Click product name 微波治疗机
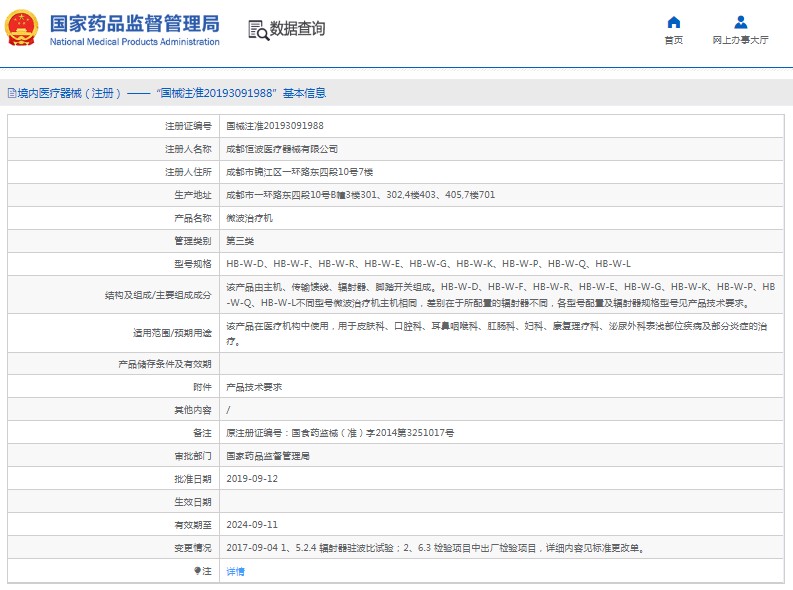 pos(249,218)
